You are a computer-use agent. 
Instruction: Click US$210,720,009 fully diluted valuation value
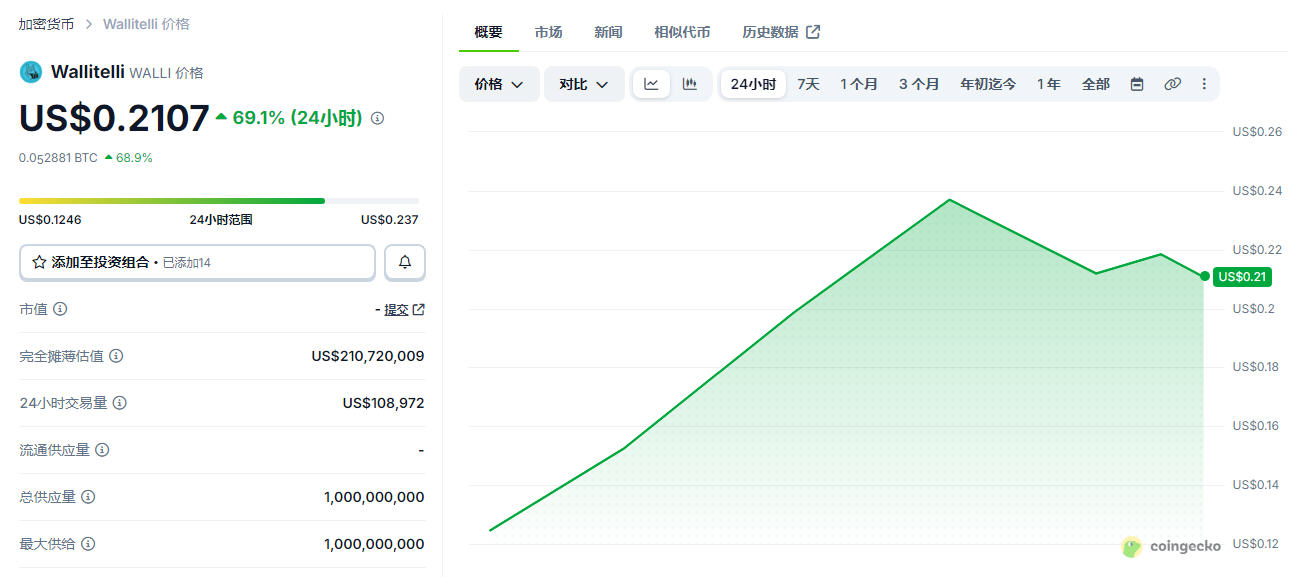pos(368,356)
